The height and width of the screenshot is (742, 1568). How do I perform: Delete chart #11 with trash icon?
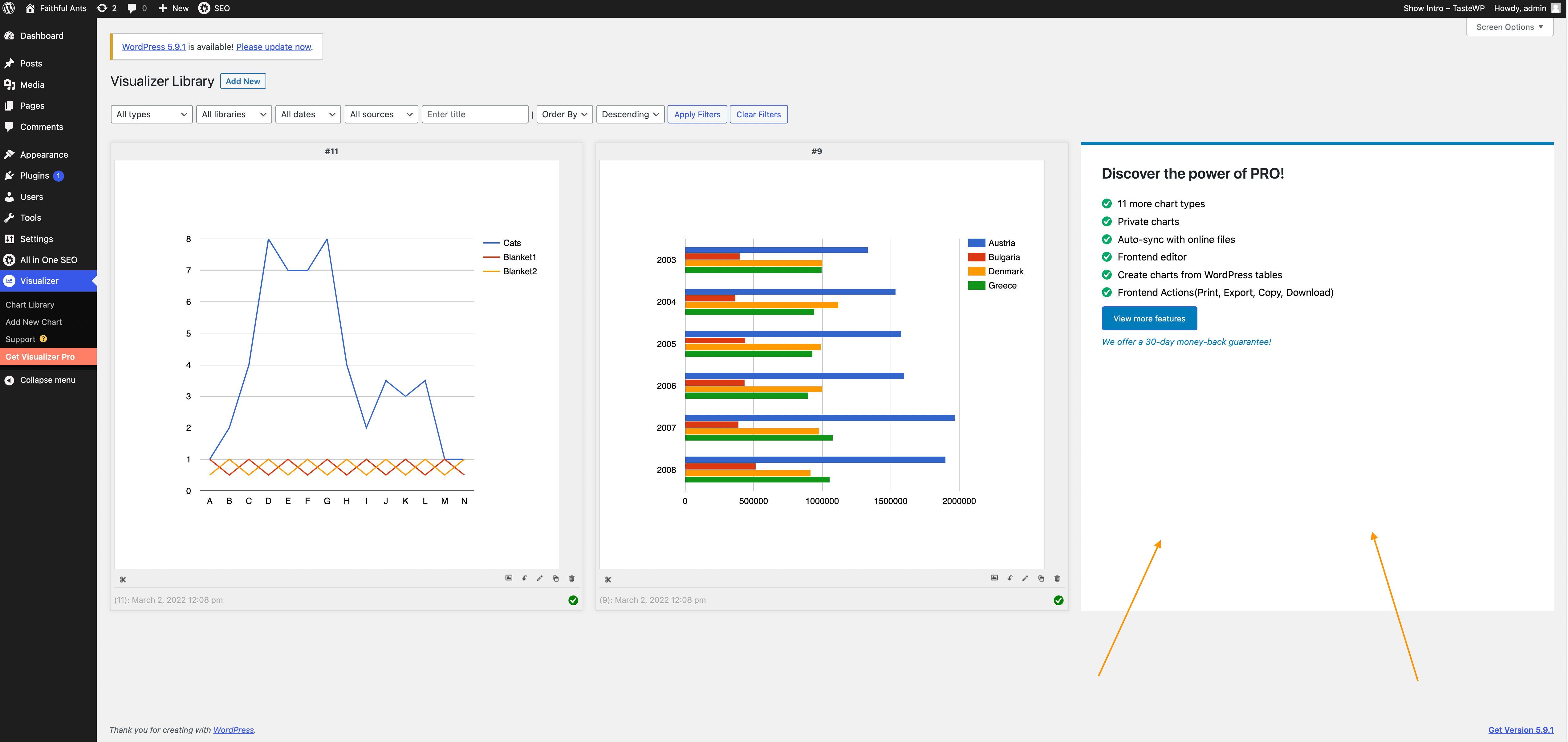coord(571,579)
